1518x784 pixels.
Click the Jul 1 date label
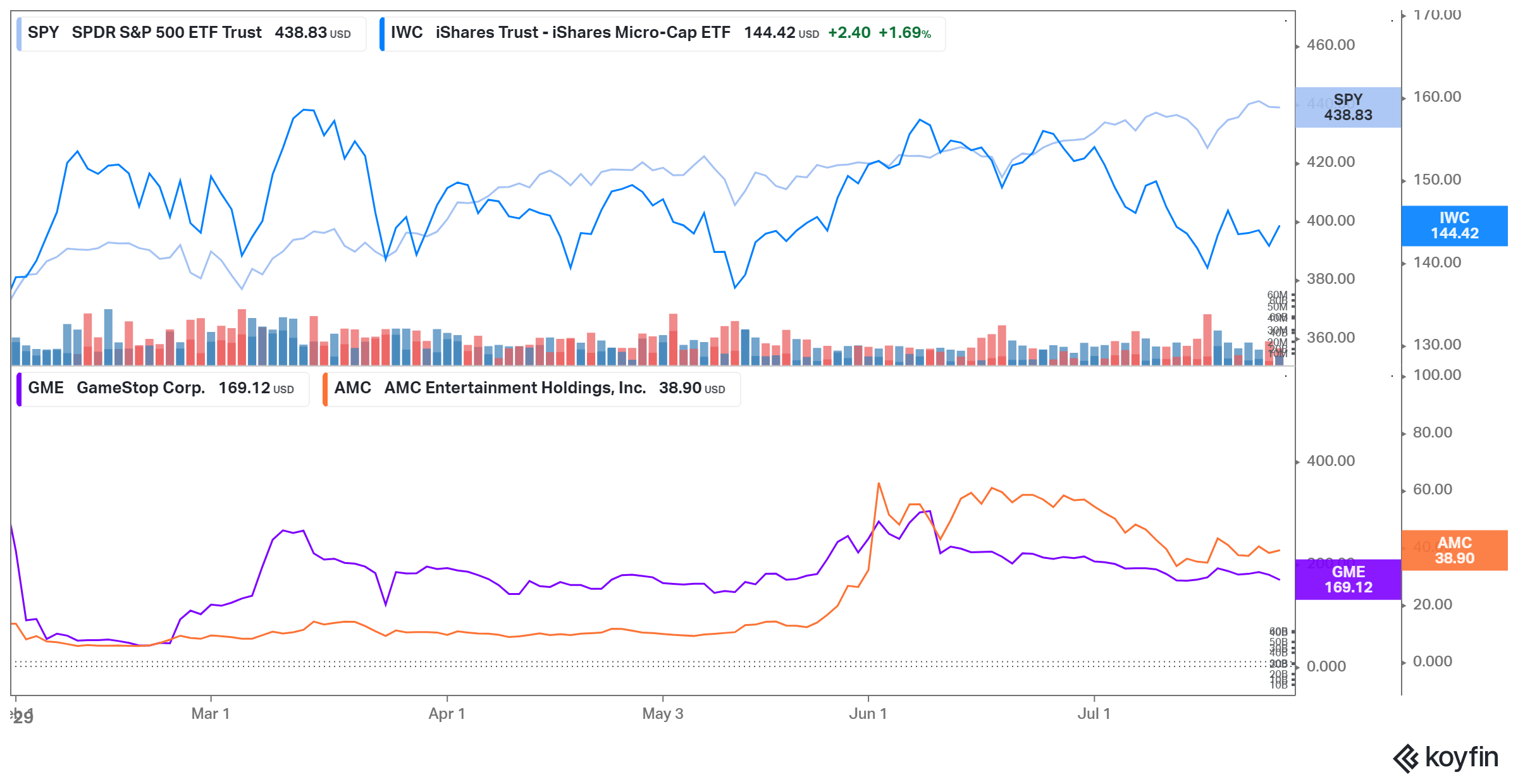1094,714
